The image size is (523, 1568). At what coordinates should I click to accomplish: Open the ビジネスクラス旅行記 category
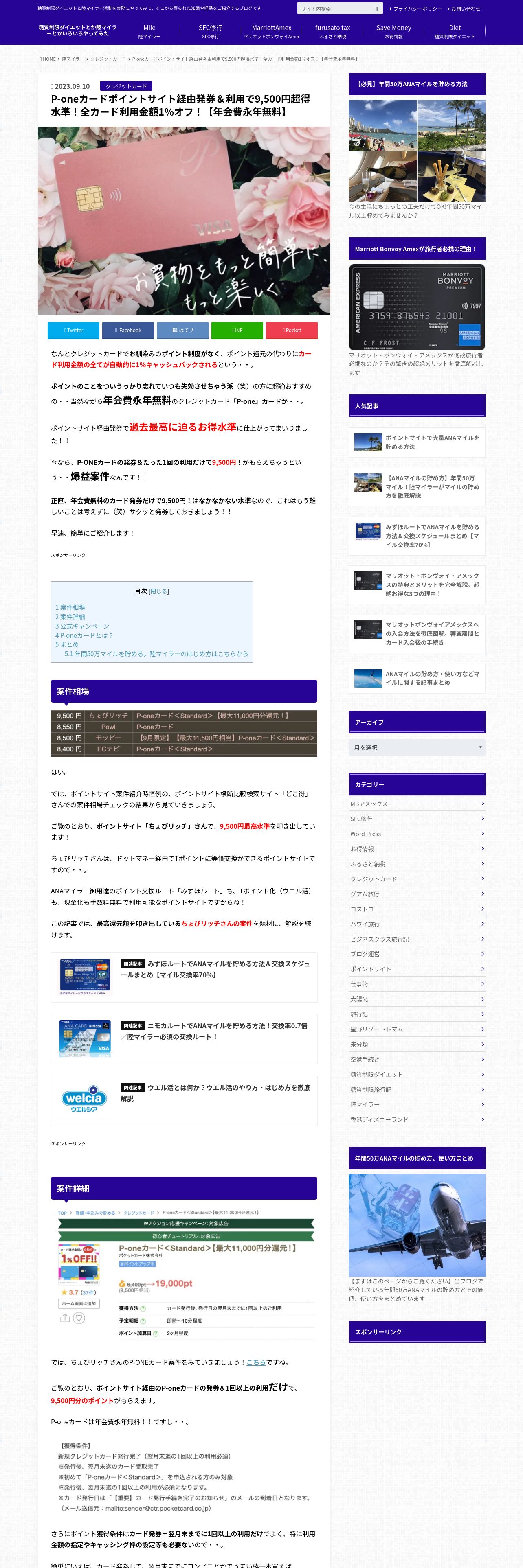[417, 939]
